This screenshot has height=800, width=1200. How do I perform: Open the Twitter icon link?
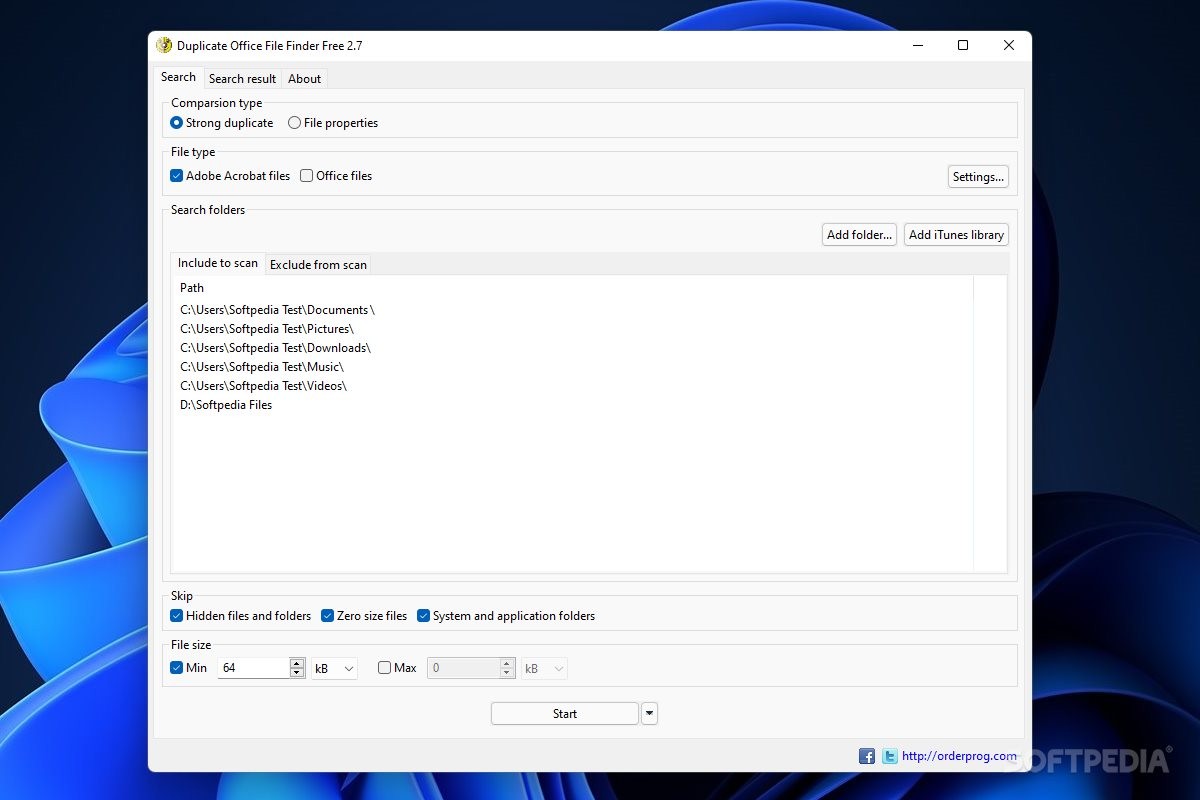pyautogui.click(x=889, y=756)
